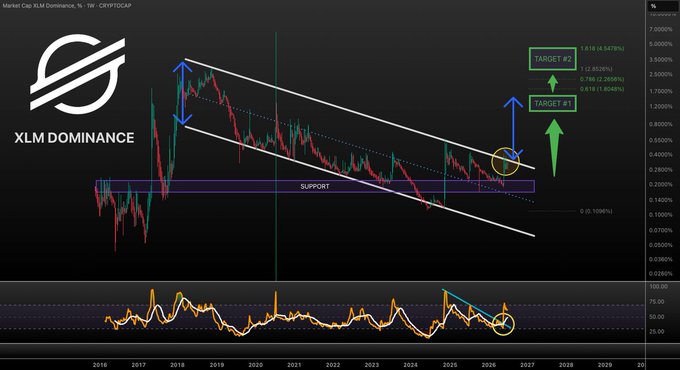This screenshot has width=680, height=370.
Task: Select the 0.0360% price axis label
Action: click(x=660, y=259)
